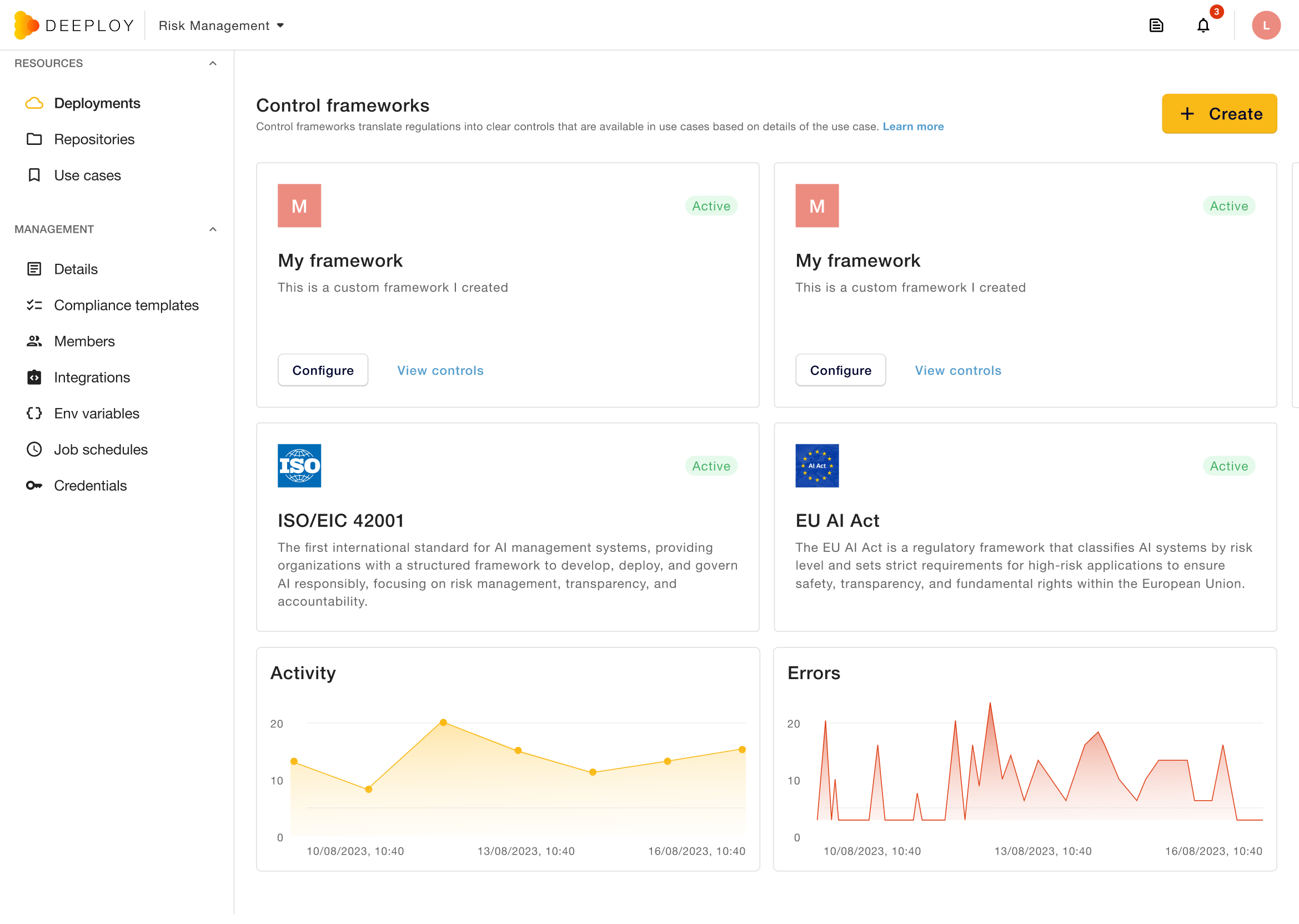This screenshot has width=1299, height=924.
Task: Click Configure on first My framework
Action: (x=323, y=370)
